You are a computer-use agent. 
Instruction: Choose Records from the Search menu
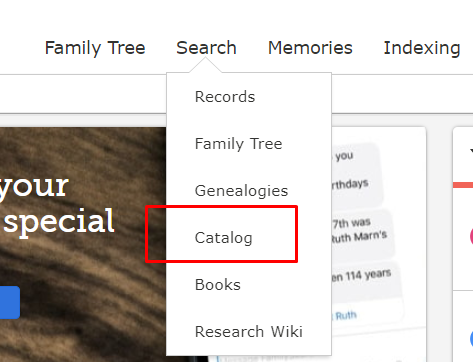point(225,97)
